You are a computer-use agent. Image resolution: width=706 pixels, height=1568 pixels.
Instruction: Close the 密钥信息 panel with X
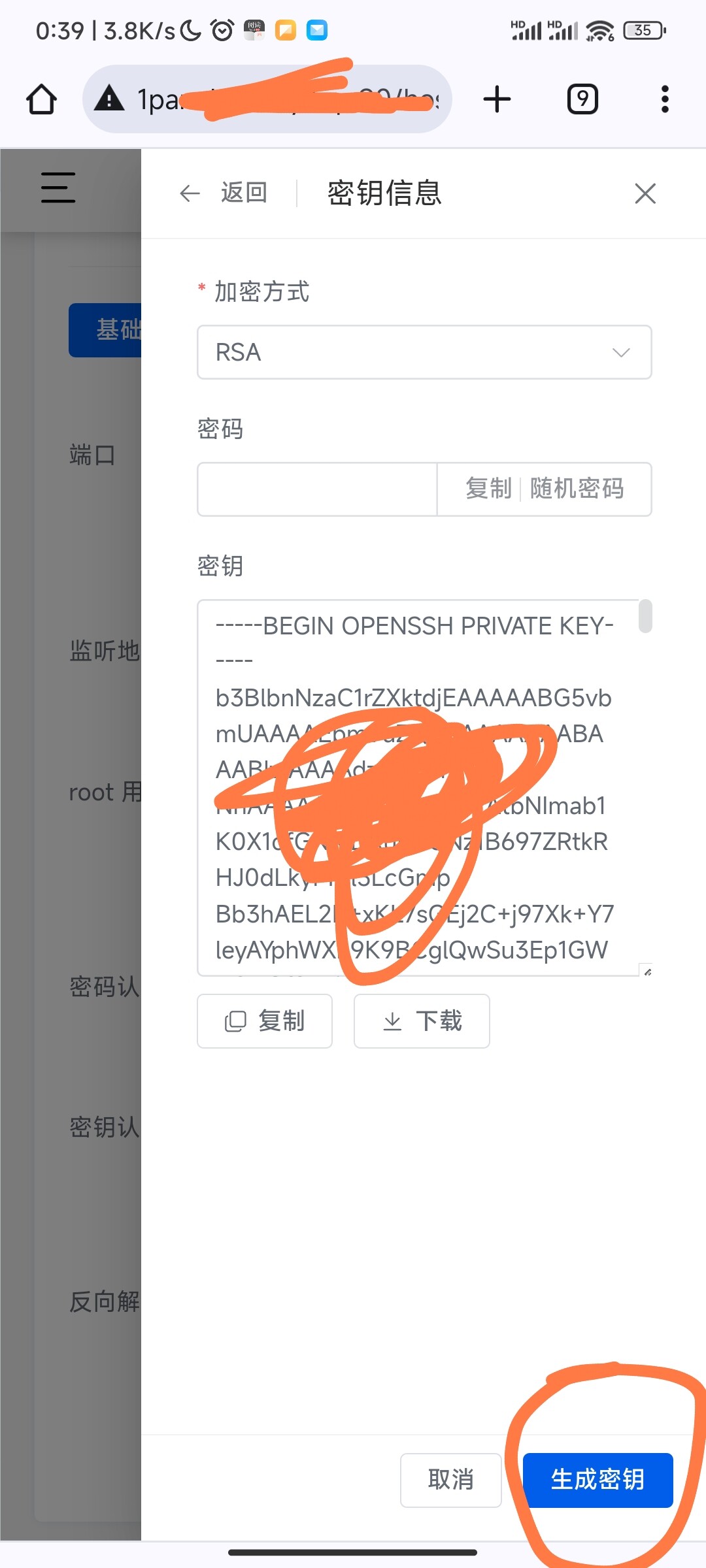click(x=645, y=193)
